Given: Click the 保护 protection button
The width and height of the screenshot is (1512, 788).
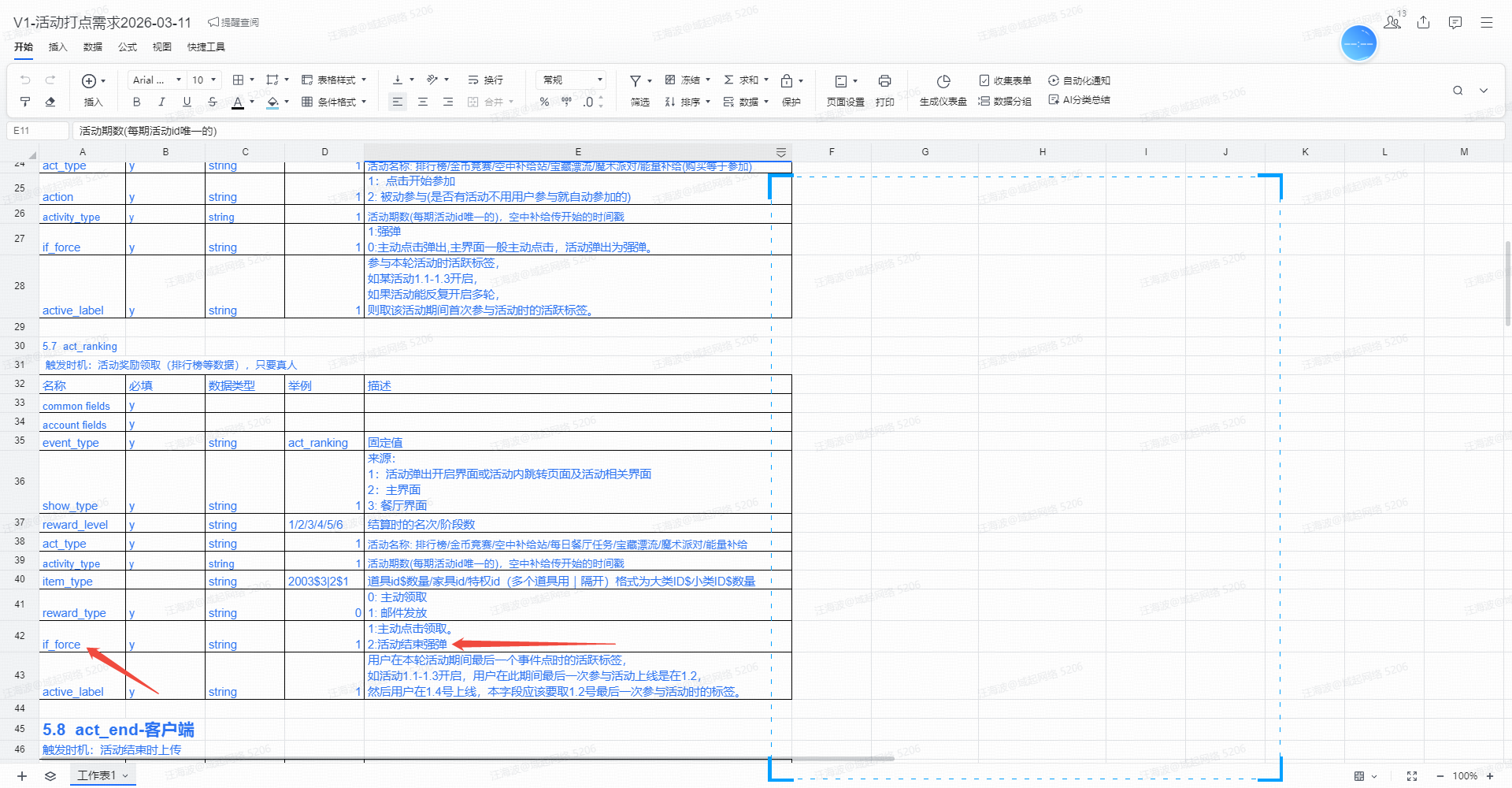Looking at the screenshot, I should pyautogui.click(x=791, y=101).
